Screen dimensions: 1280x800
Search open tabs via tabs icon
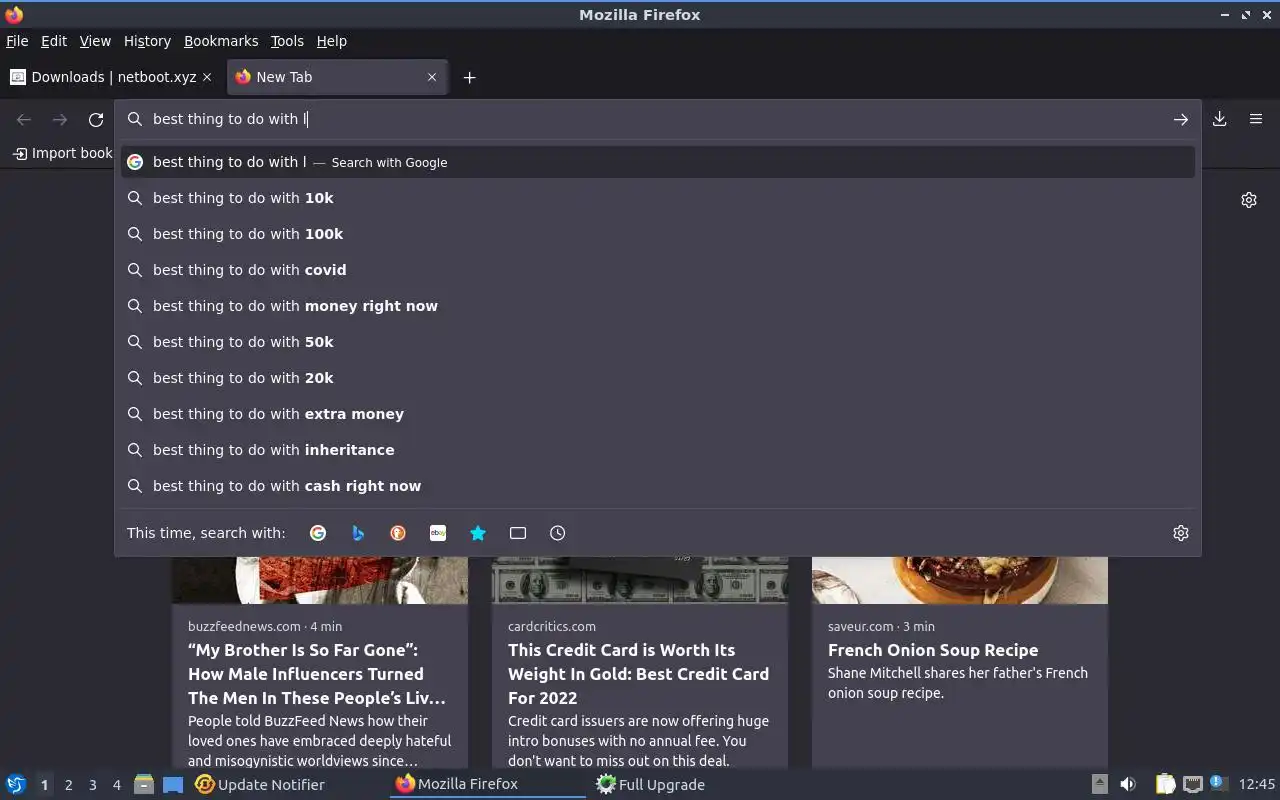518,533
